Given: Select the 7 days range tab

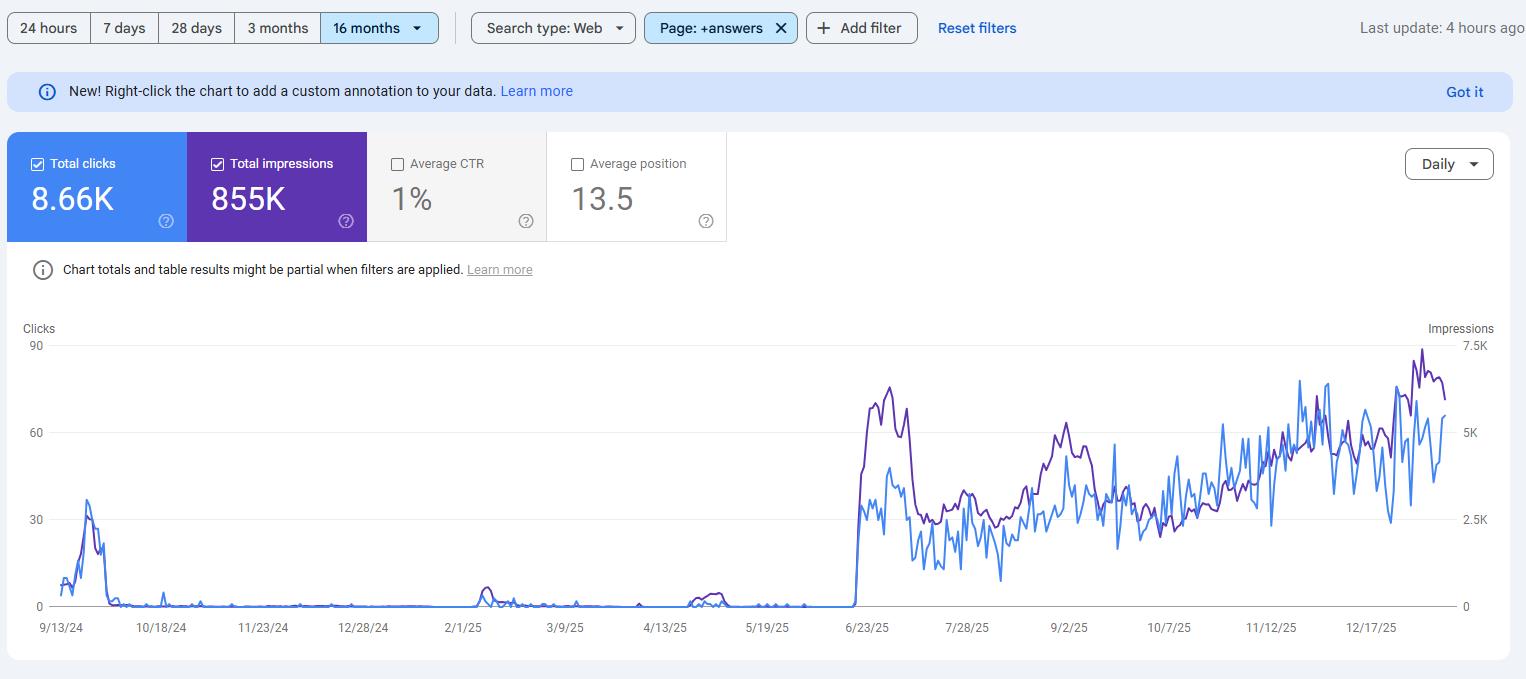Looking at the screenshot, I should [124, 28].
